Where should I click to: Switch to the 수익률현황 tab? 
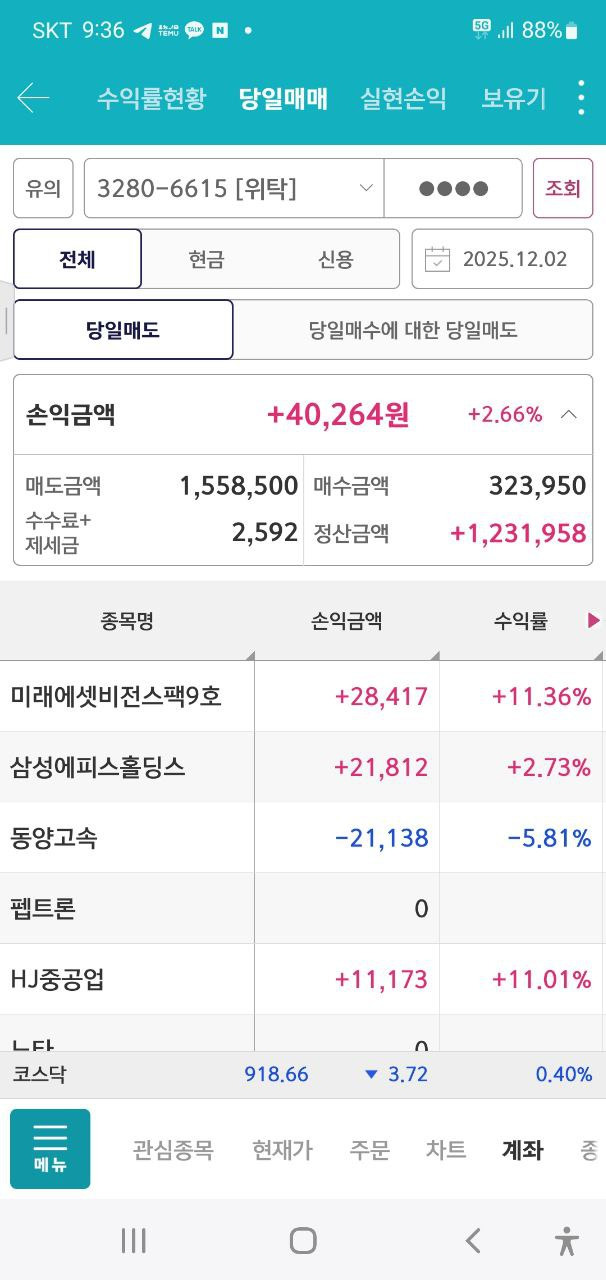tap(151, 98)
